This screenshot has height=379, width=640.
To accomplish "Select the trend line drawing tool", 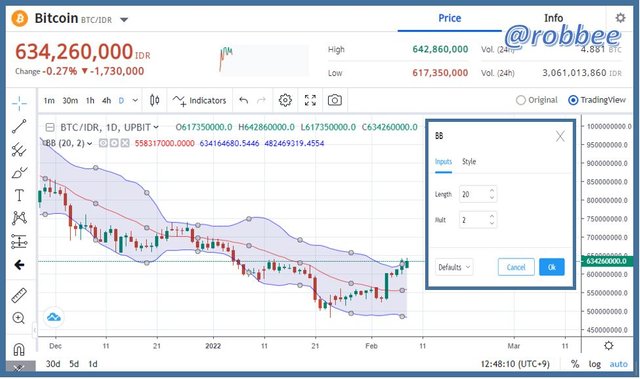I will point(19,126).
